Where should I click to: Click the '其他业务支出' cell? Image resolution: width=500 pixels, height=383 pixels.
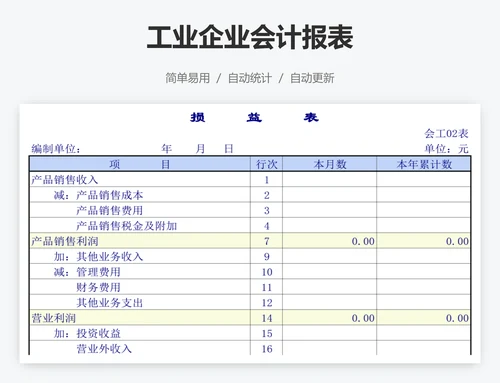[x=140, y=303]
